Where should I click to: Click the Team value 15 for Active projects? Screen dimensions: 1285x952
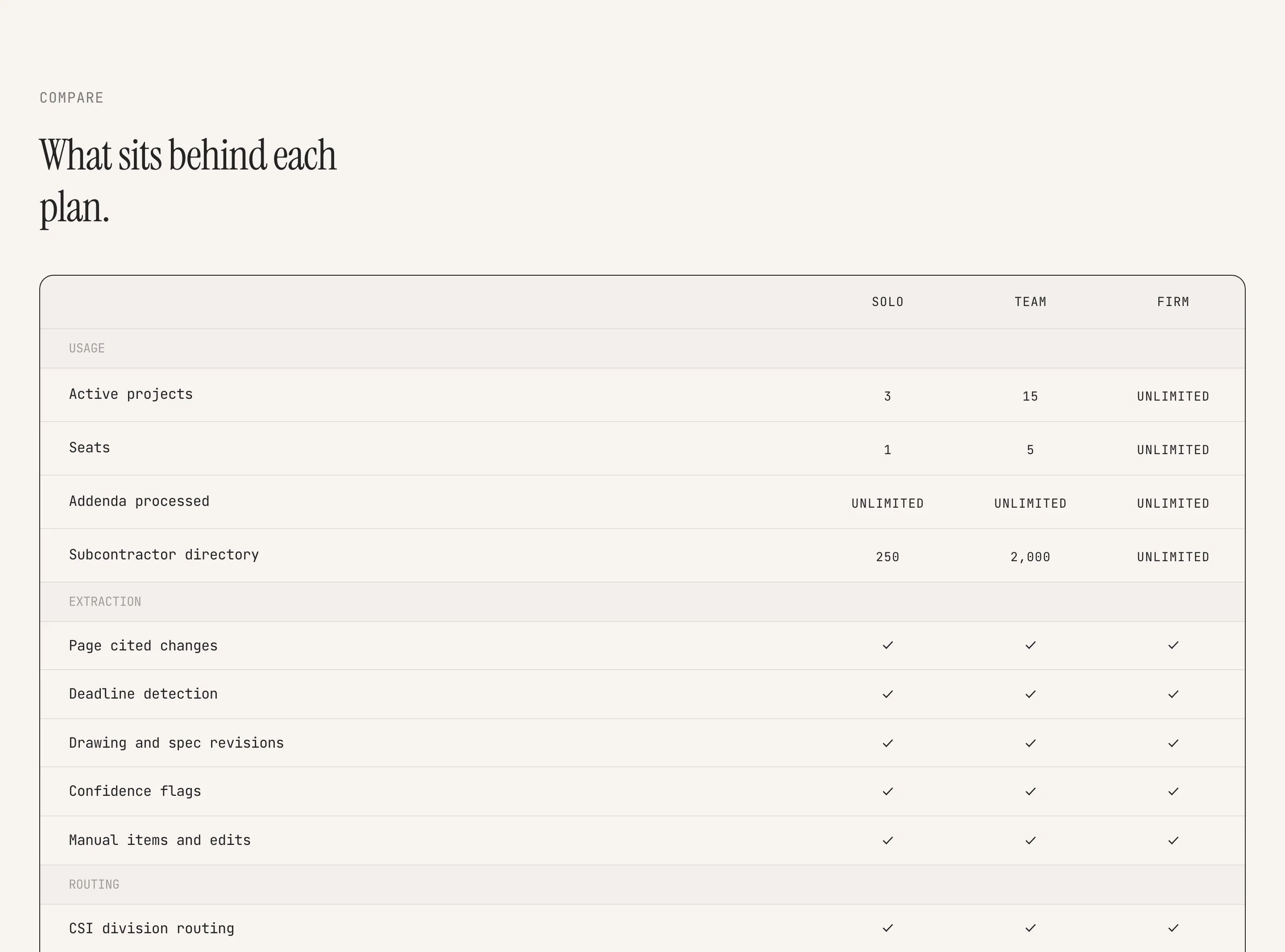(1030, 397)
